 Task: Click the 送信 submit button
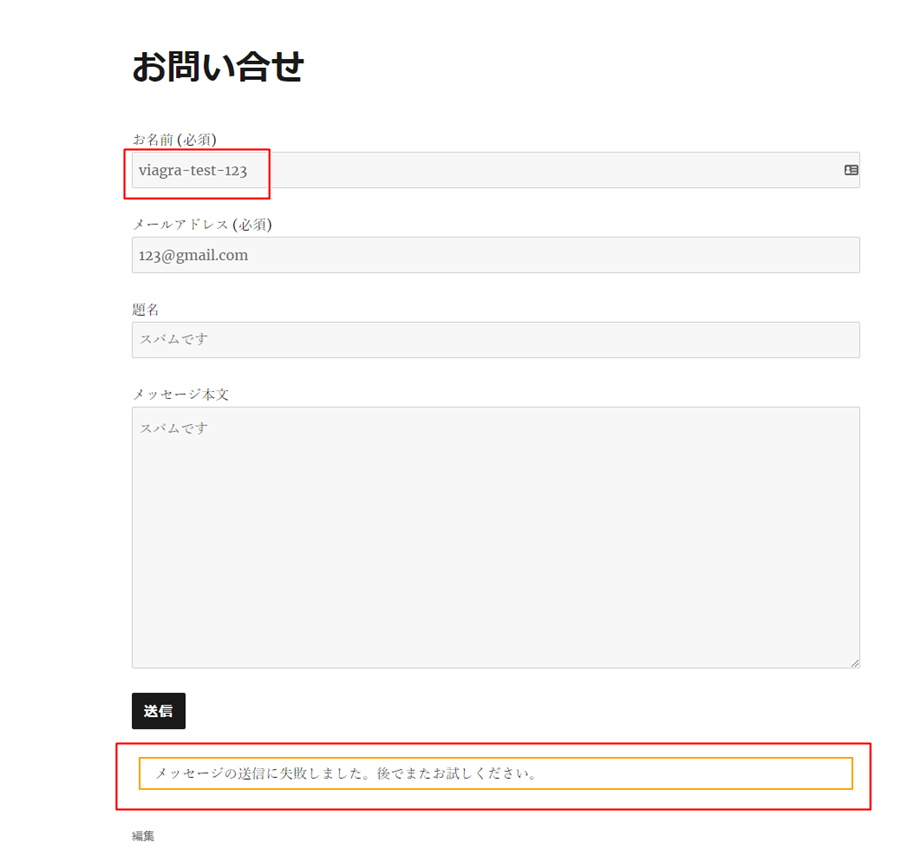click(x=158, y=711)
